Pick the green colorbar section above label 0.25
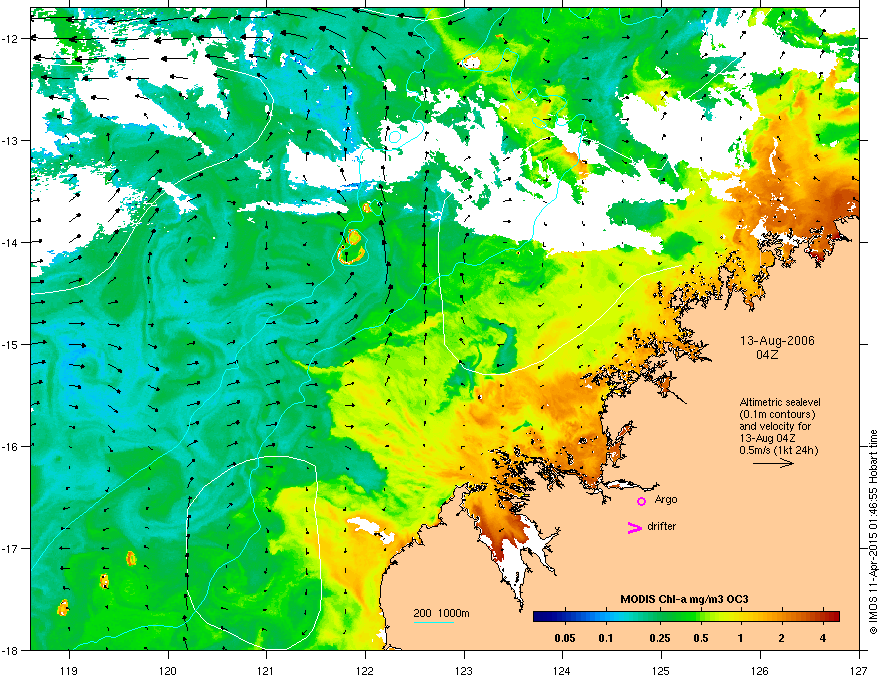The image size is (880, 680). point(660,617)
